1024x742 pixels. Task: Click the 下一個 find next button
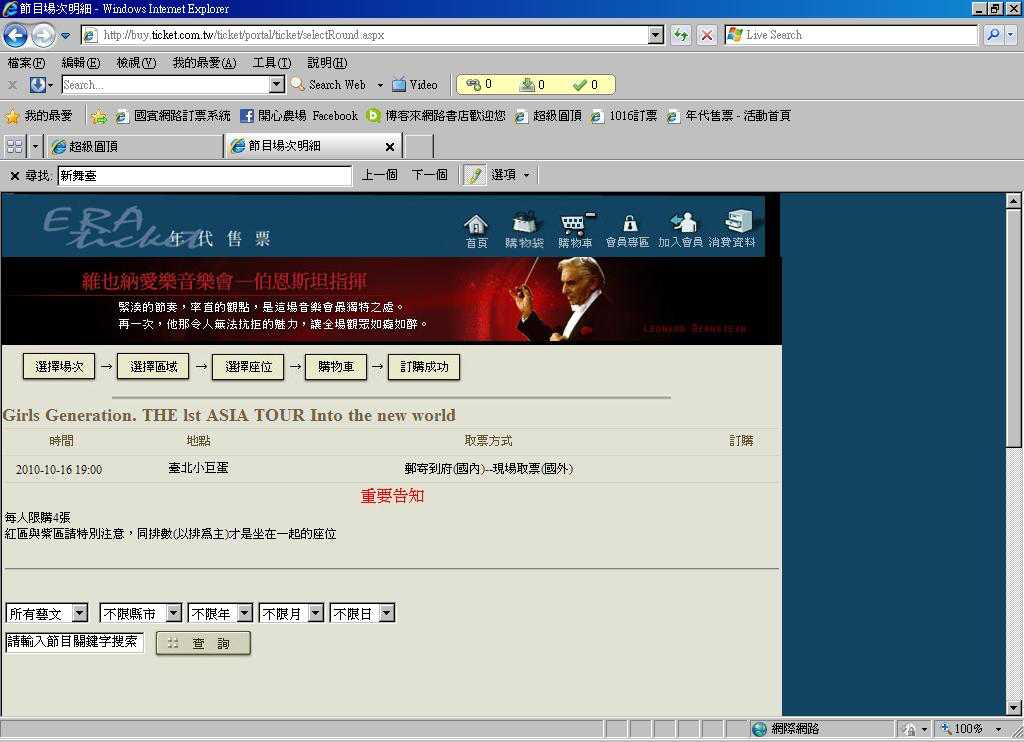(429, 175)
